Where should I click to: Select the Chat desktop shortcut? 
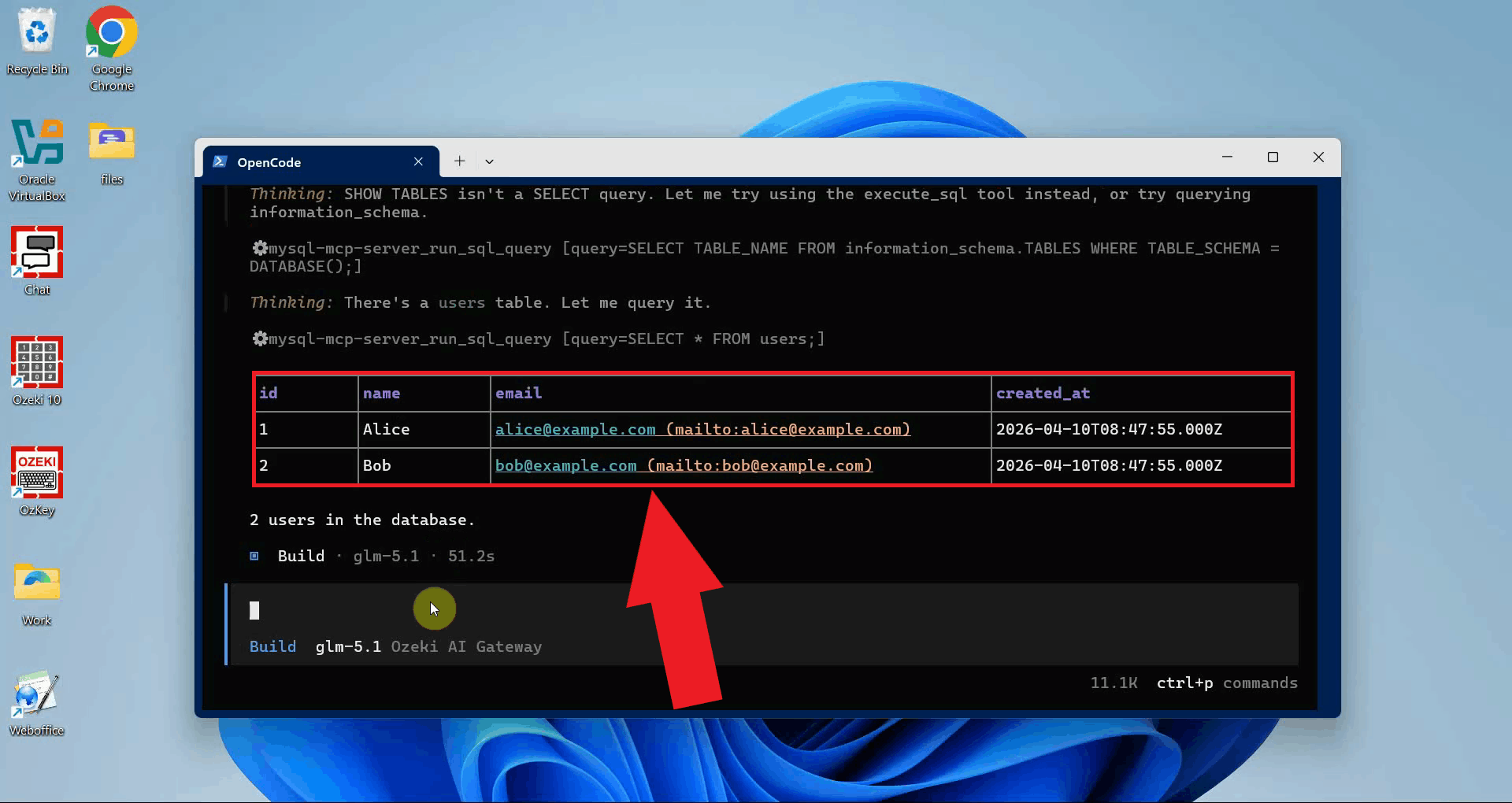[37, 261]
